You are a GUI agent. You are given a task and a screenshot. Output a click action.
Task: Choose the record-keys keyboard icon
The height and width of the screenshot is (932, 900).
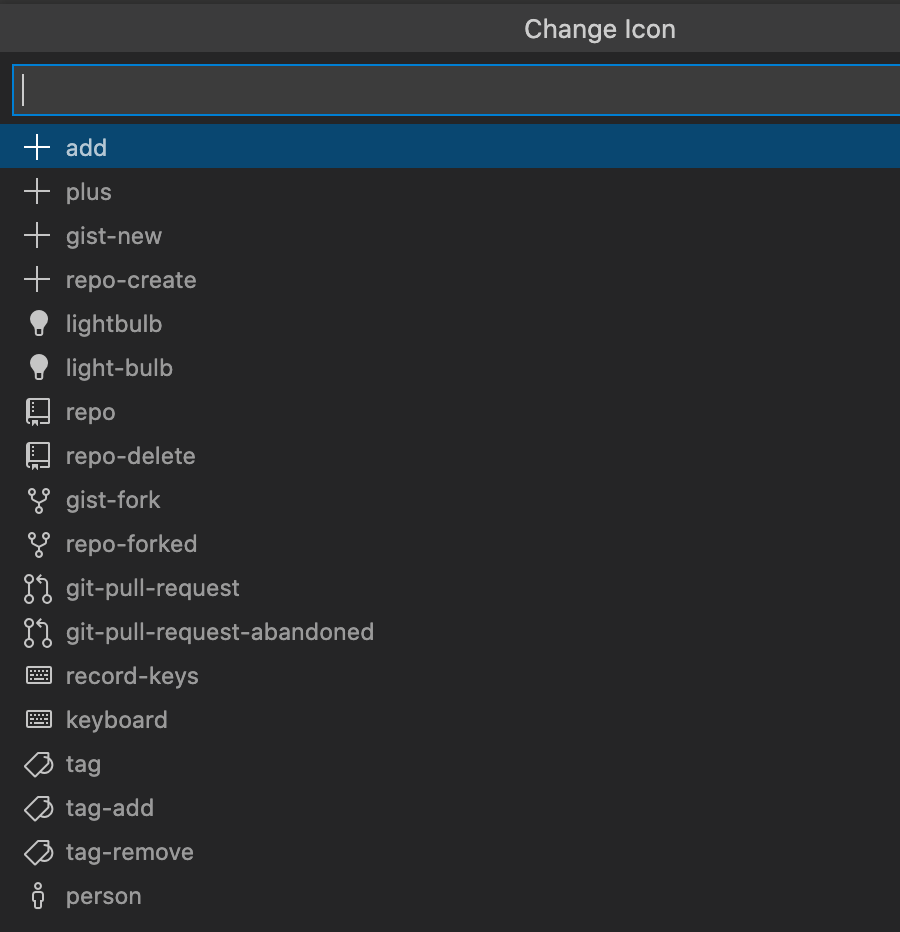[132, 676]
